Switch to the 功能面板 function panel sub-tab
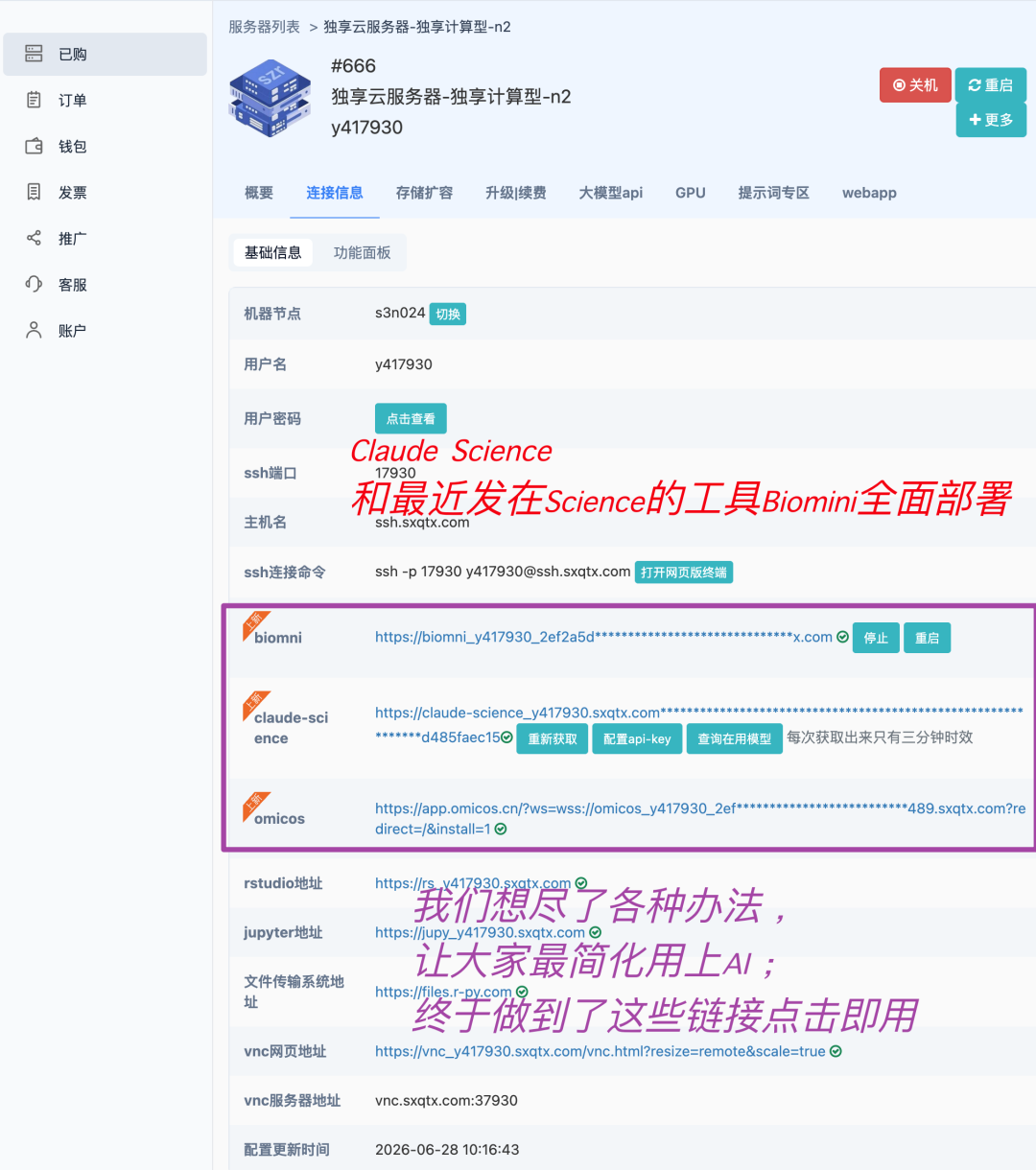Screen dimensions: 1036x1170 pos(362,252)
